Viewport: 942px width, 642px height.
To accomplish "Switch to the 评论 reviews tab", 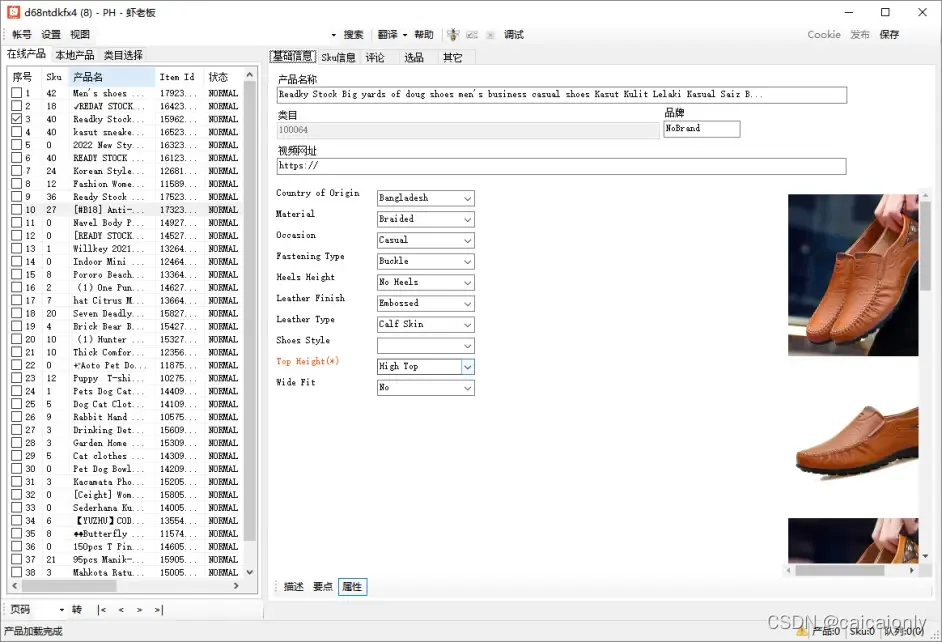I will click(x=375, y=58).
